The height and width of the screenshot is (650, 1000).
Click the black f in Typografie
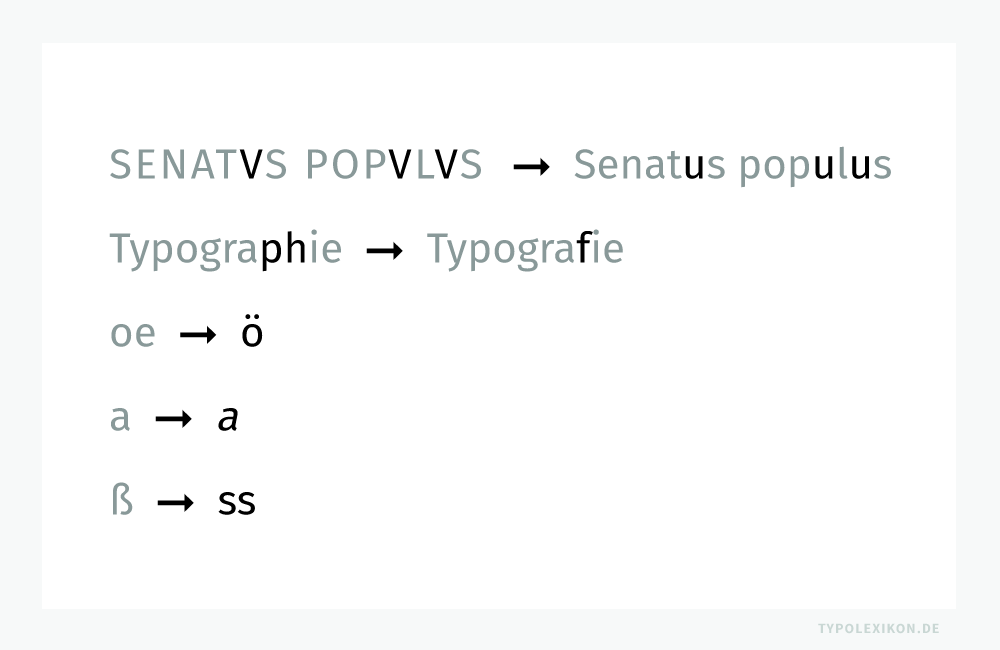585,248
